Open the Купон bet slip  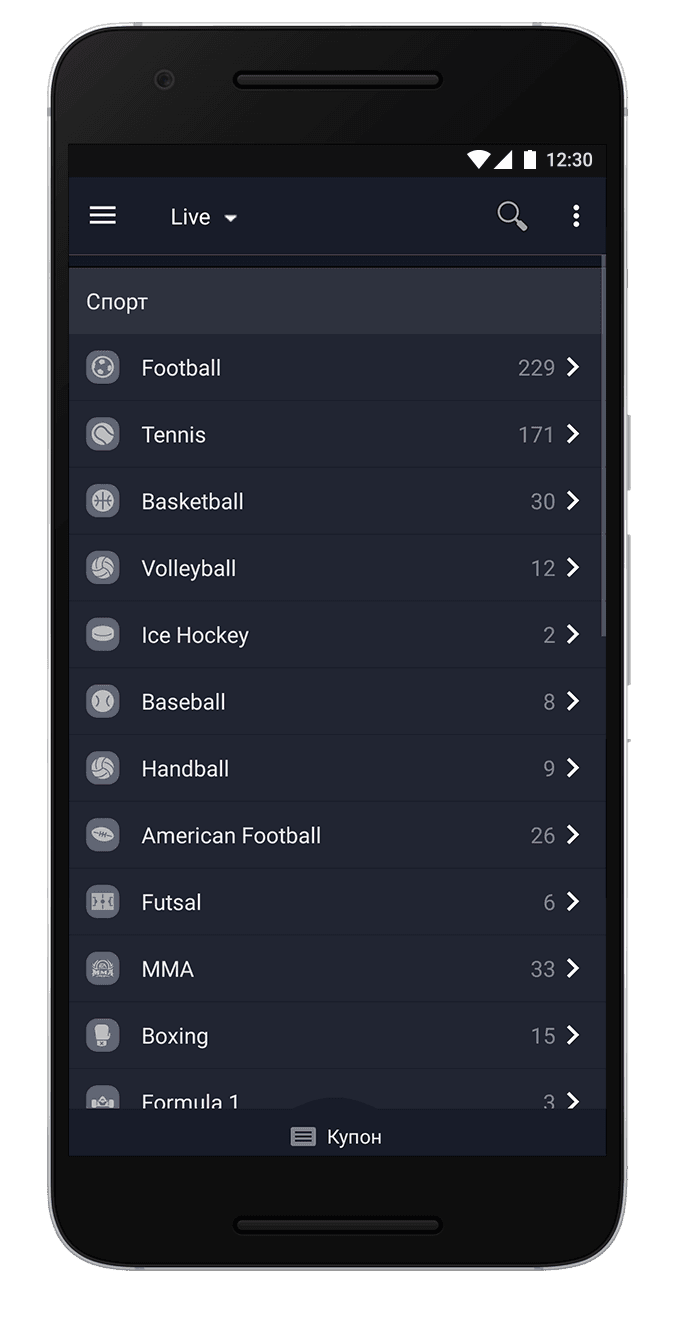pyautogui.click(x=337, y=1137)
